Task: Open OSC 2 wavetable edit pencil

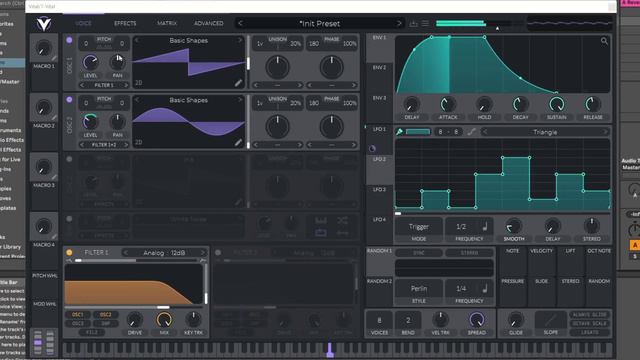Action: point(238,142)
